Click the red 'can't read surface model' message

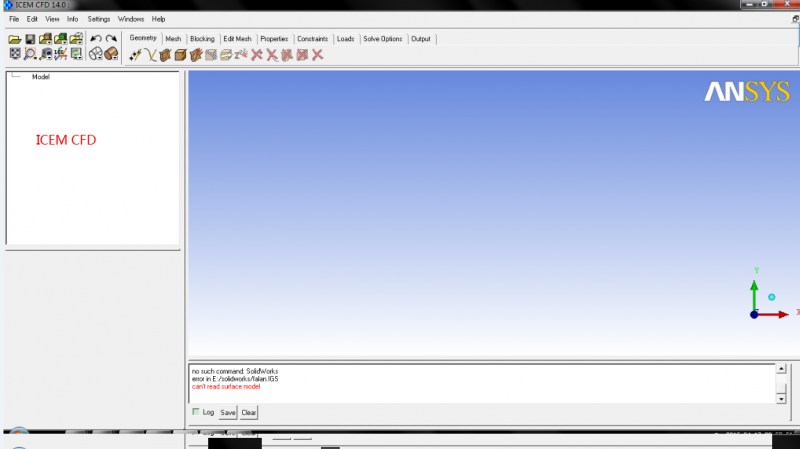pyautogui.click(x=226, y=386)
